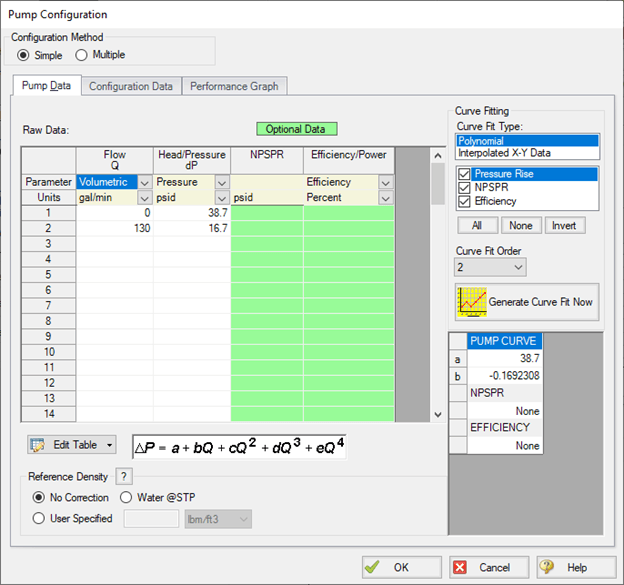Open the gal/min units dropdown
Screen dimensions: 624x585
144,197
